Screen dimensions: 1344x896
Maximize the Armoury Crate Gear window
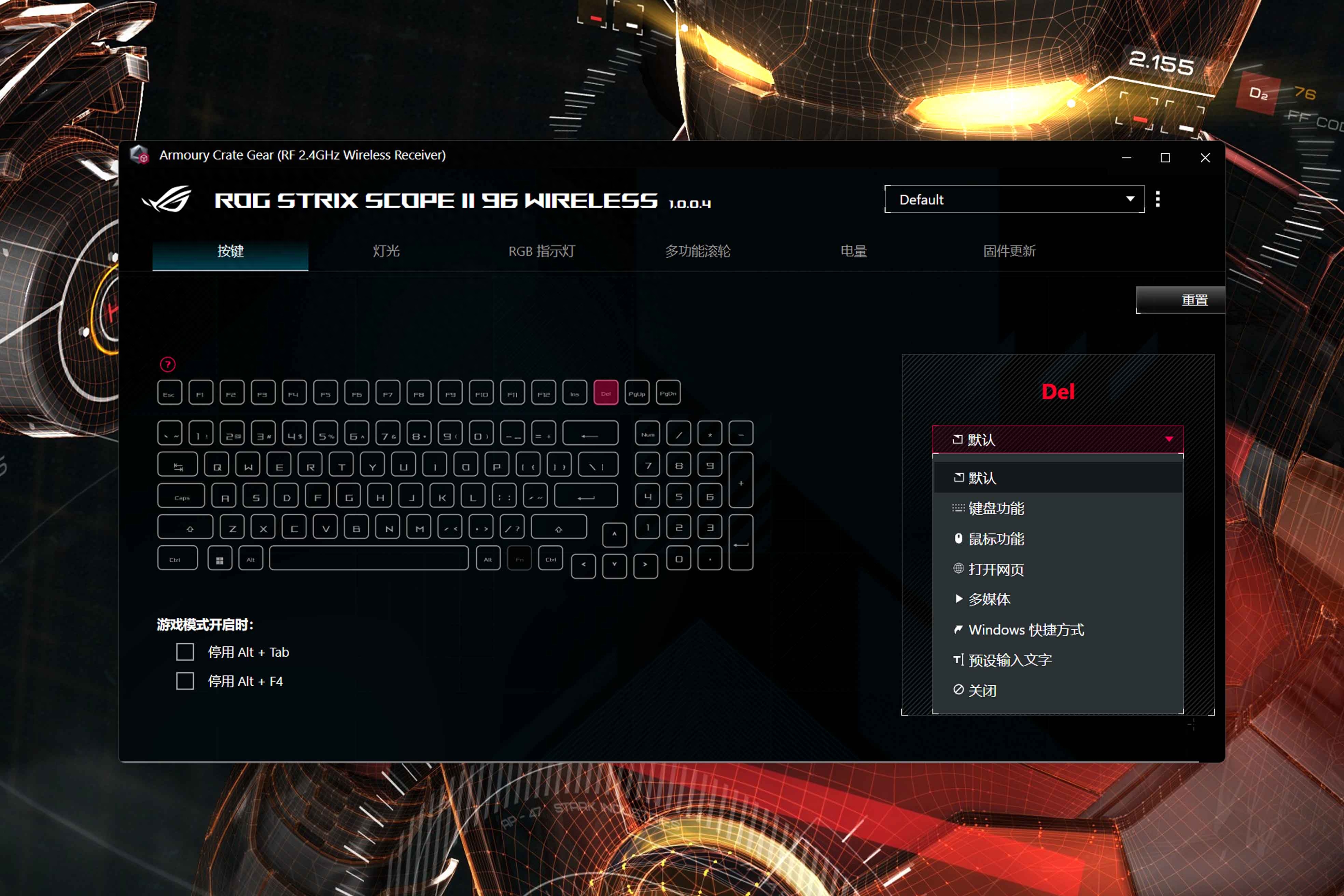(x=1165, y=158)
